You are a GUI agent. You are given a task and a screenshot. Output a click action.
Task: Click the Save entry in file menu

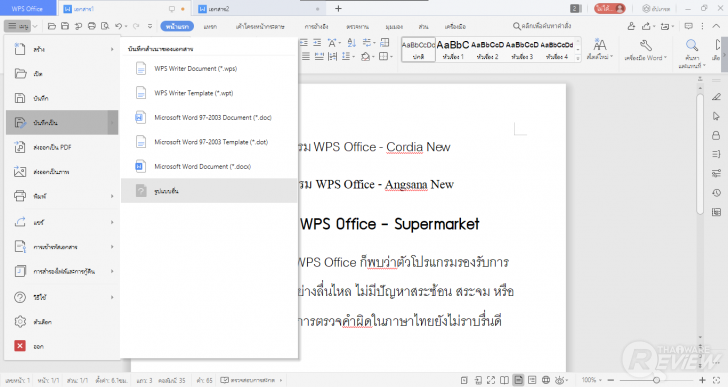point(62,98)
